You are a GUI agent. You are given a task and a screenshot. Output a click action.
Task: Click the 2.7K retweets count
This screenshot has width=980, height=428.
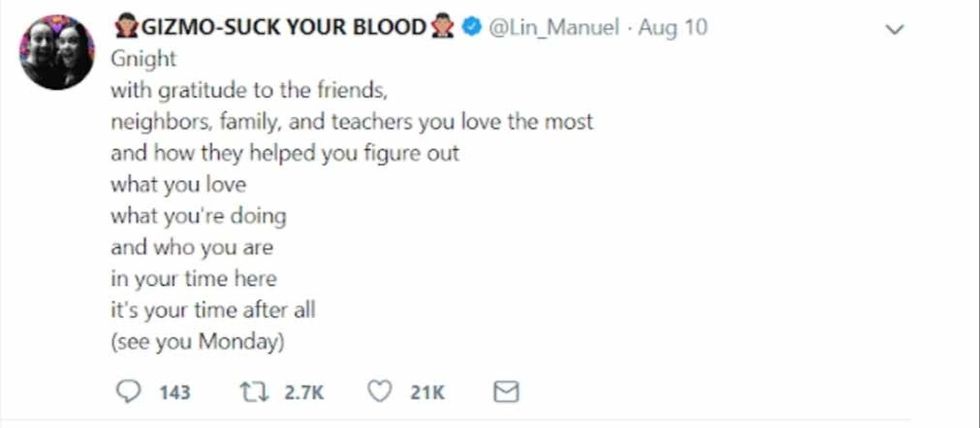coord(304,393)
